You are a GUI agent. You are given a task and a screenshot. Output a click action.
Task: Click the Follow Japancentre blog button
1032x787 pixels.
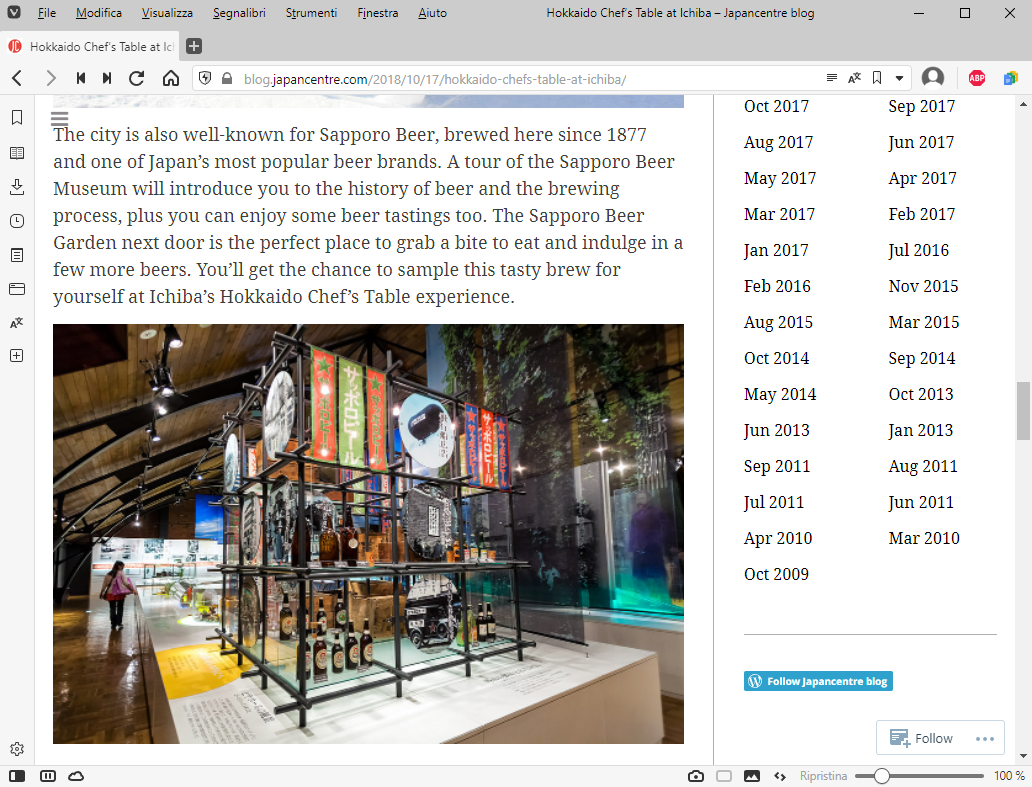[818, 681]
